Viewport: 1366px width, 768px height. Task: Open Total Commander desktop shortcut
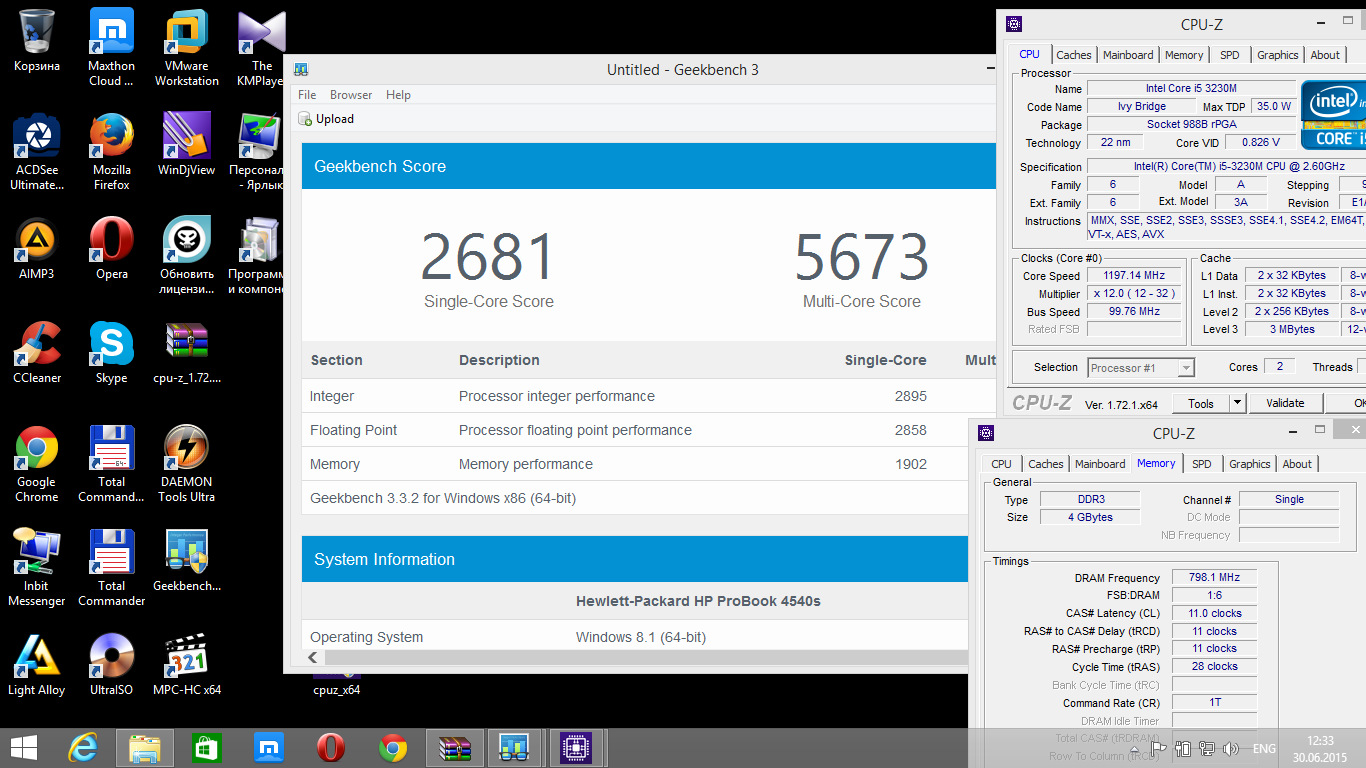[112, 568]
